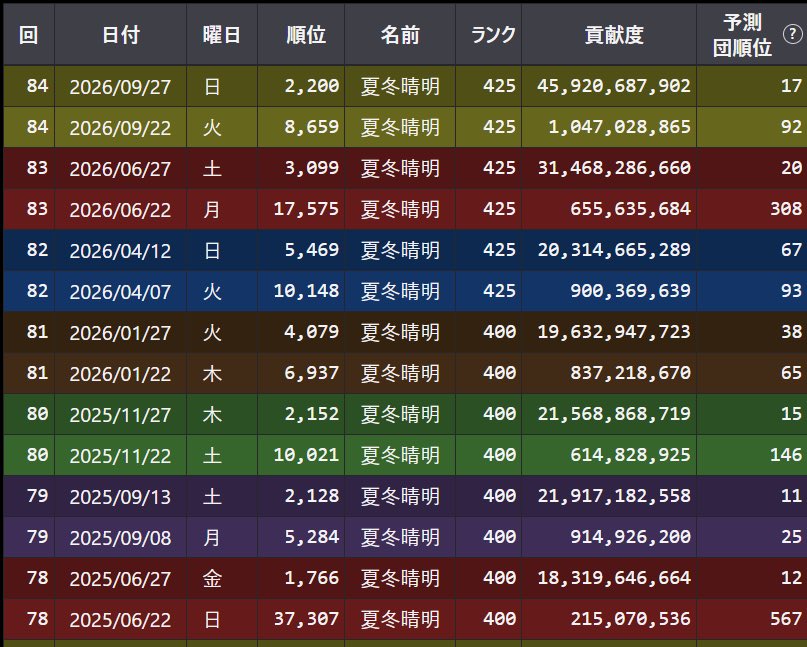Sort by the 予測団順位 column header
Image resolution: width=807 pixels, height=647 pixels.
point(742,35)
